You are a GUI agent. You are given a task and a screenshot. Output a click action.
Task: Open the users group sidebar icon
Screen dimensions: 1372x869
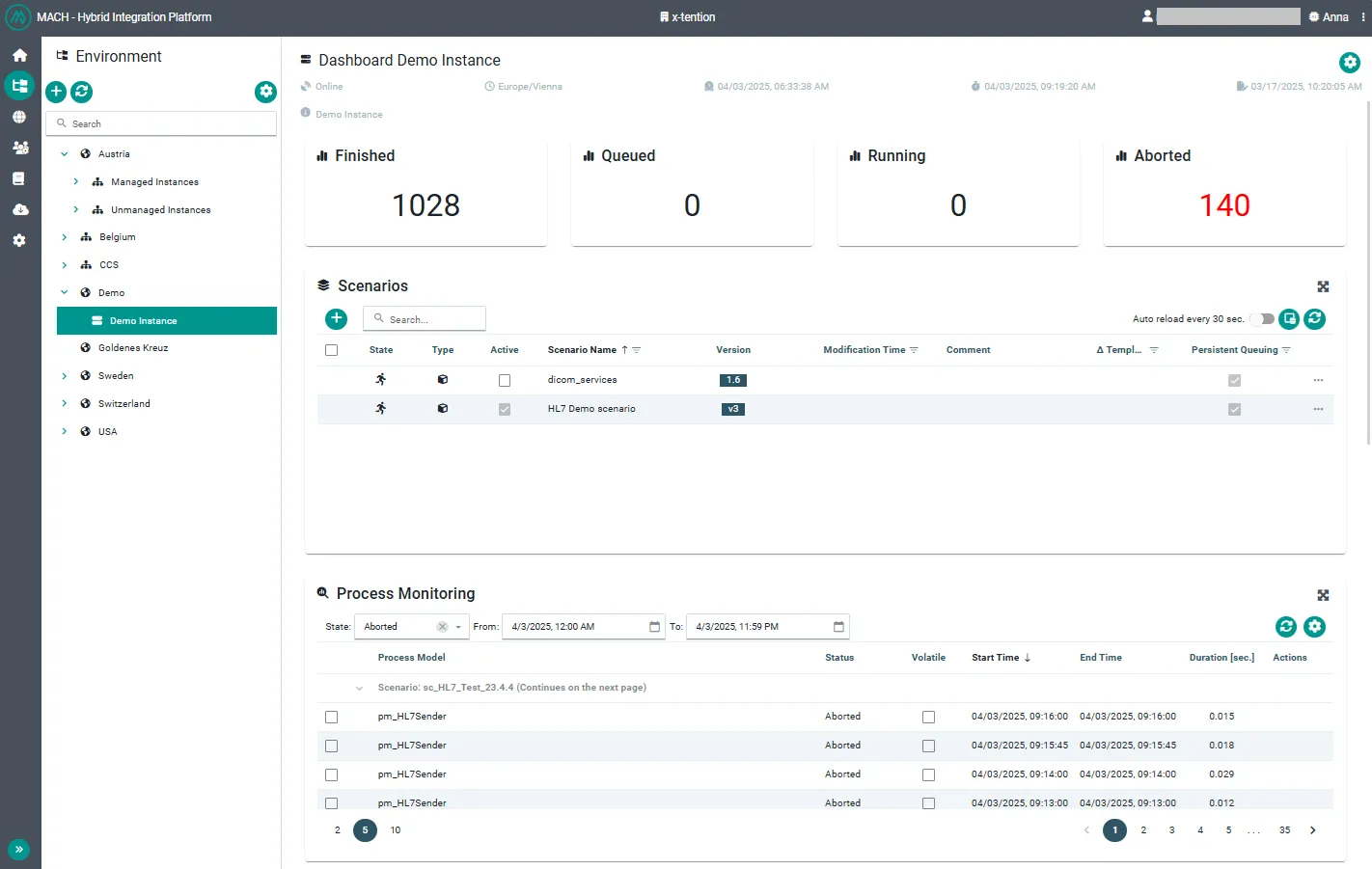tap(19, 148)
